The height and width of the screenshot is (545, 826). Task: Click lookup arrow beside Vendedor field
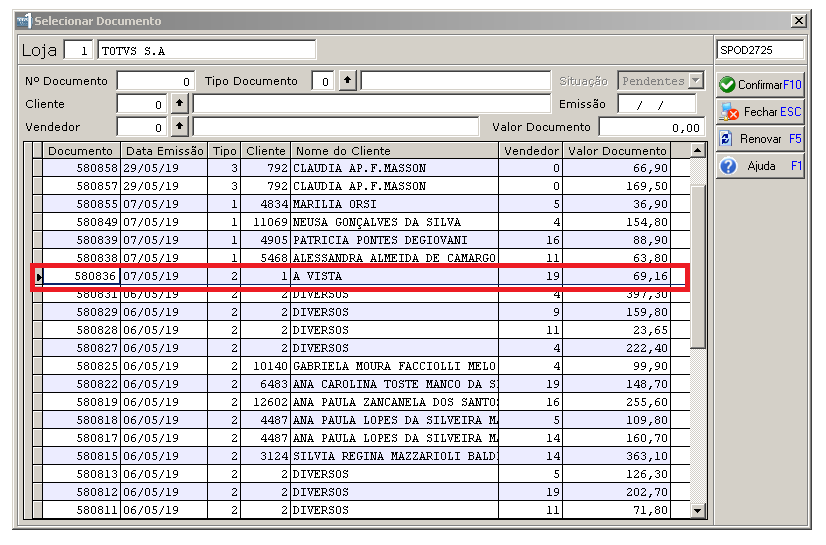click(179, 127)
